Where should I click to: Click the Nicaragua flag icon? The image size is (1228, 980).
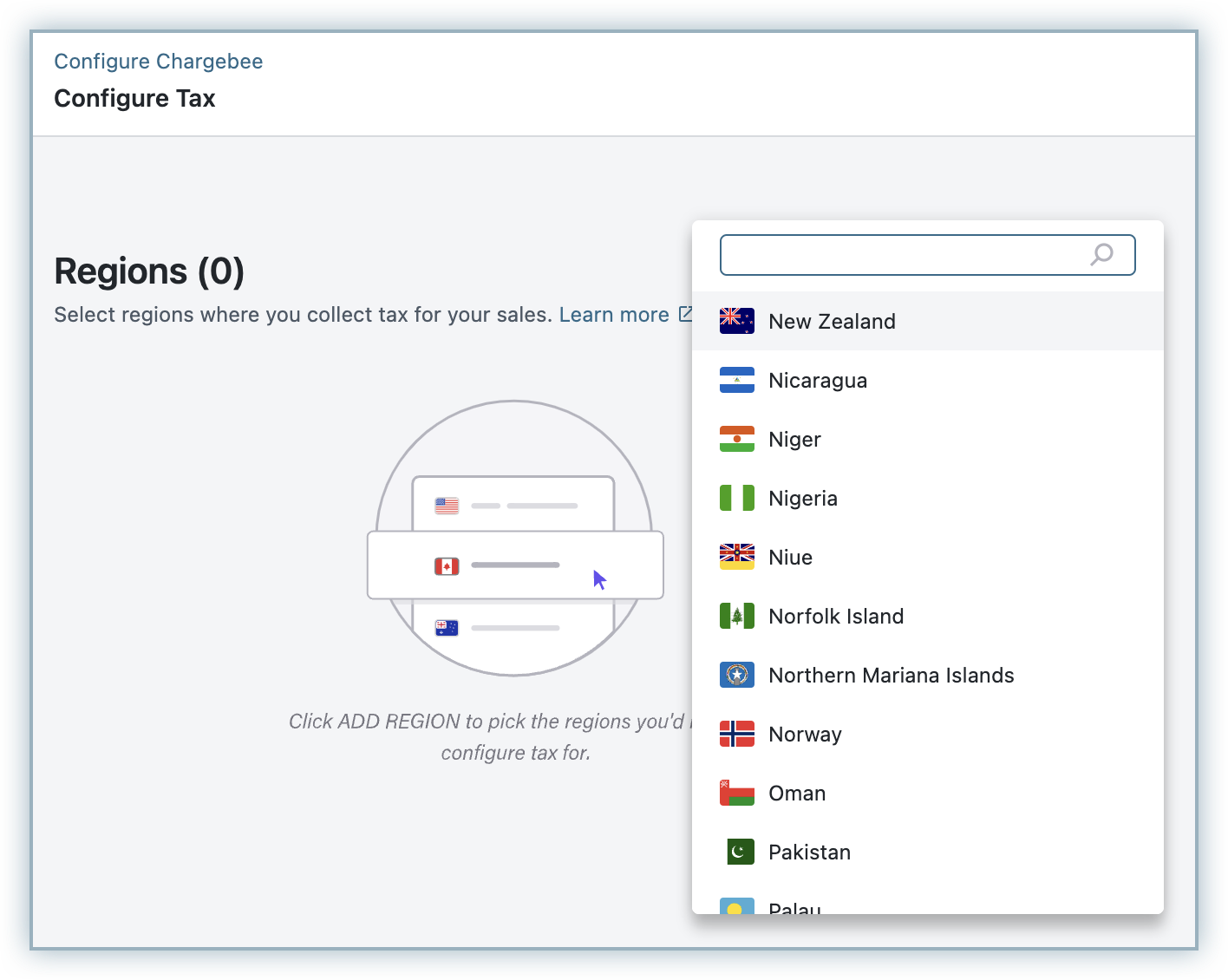pos(736,380)
